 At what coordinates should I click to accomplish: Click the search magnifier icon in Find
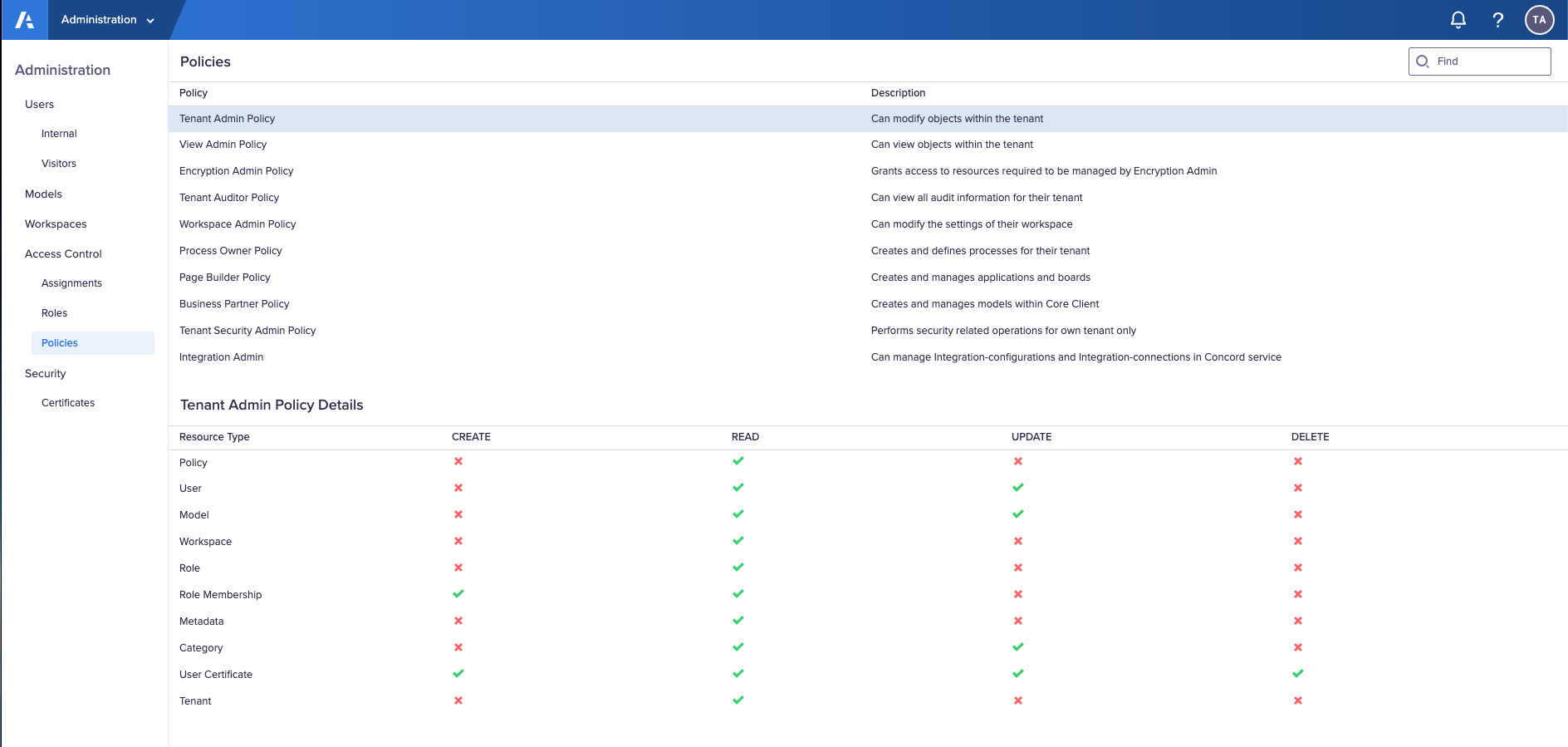click(1423, 61)
